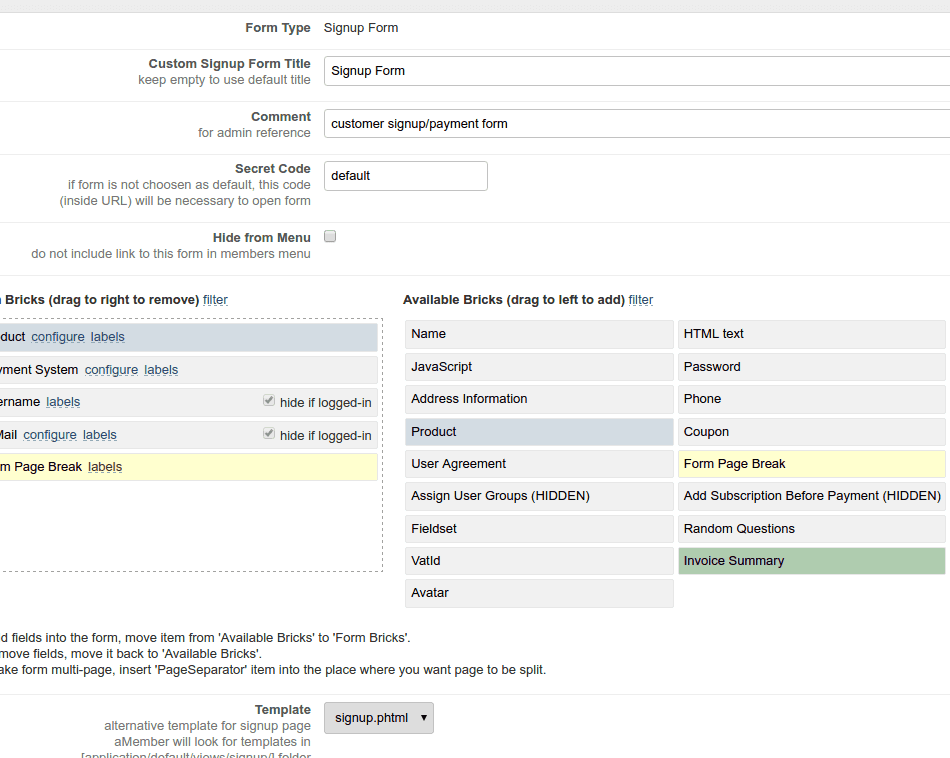The image size is (950, 758).
Task: Select the Coupon available brick
Action: click(x=811, y=432)
